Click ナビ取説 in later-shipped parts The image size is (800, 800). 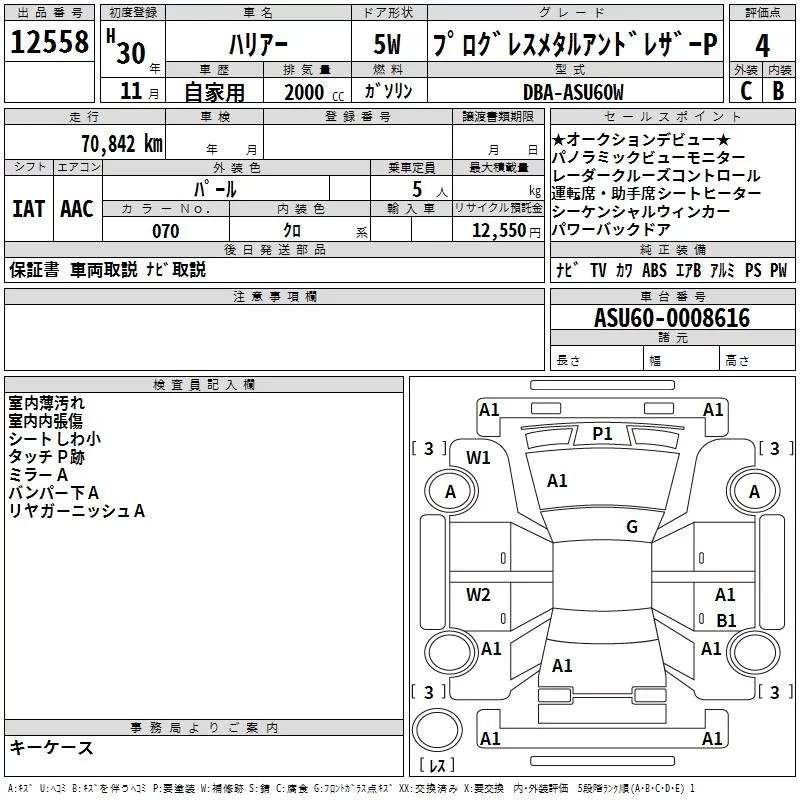point(176,269)
